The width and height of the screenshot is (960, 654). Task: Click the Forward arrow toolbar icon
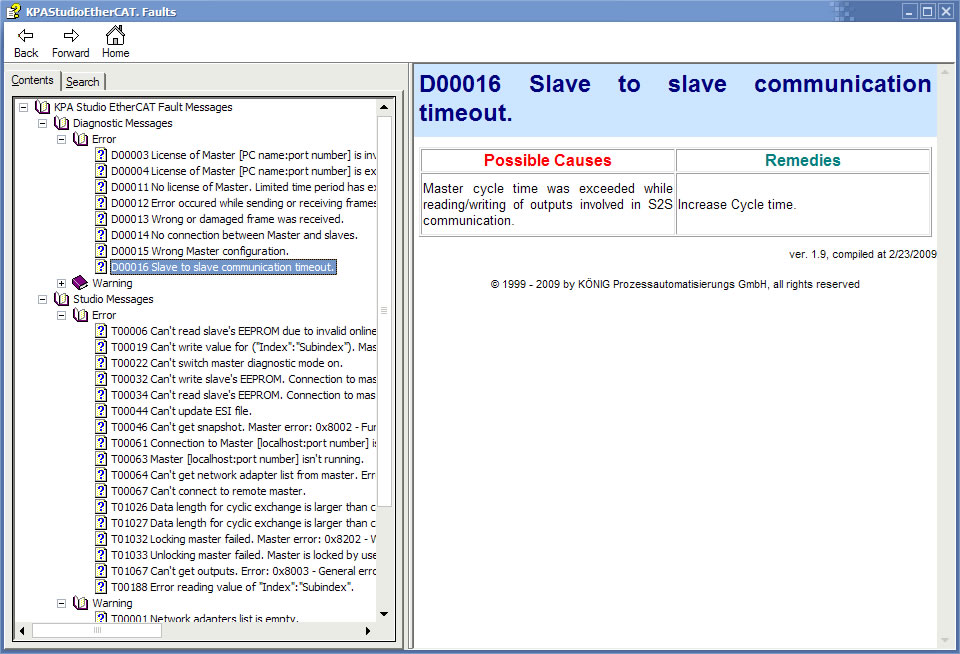tap(71, 36)
